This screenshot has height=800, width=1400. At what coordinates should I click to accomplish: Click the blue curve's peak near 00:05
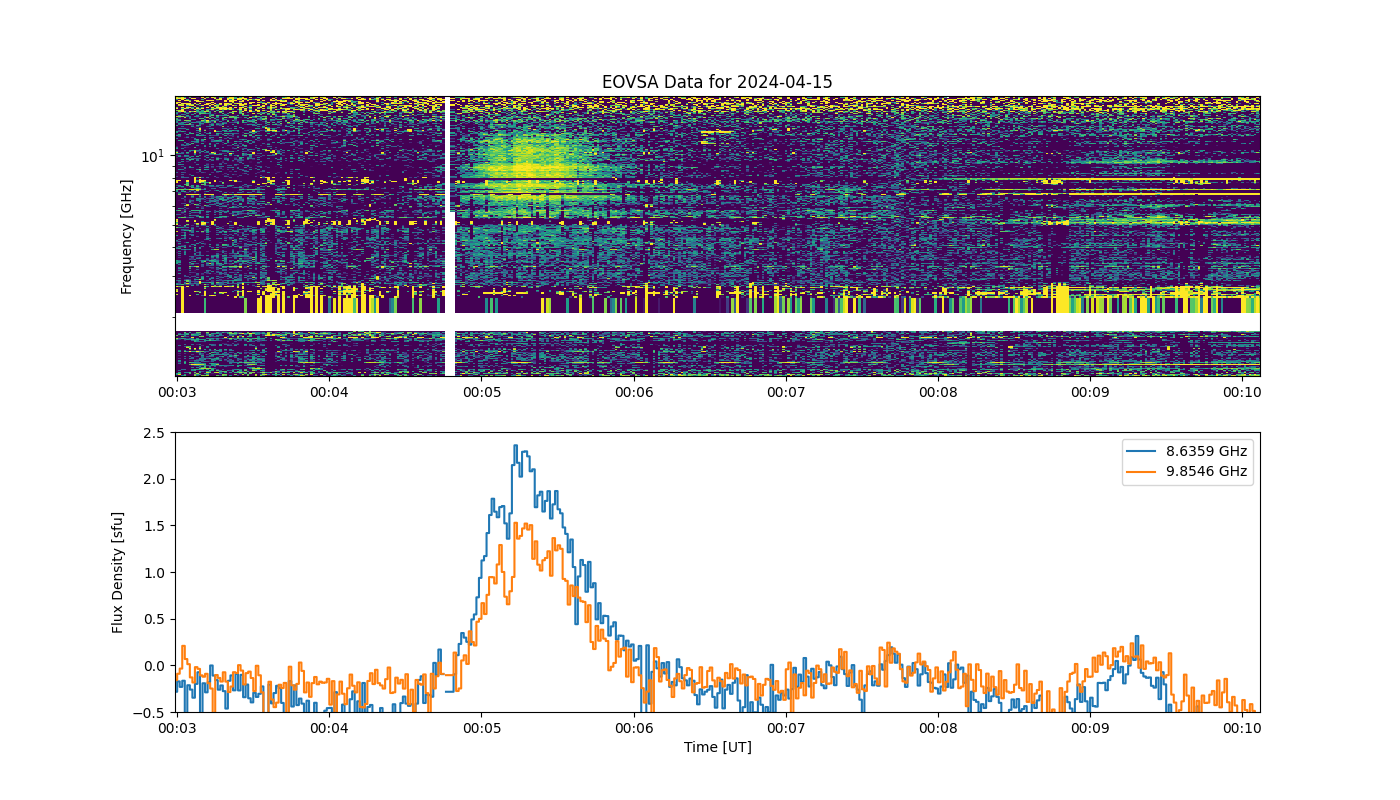[516, 446]
